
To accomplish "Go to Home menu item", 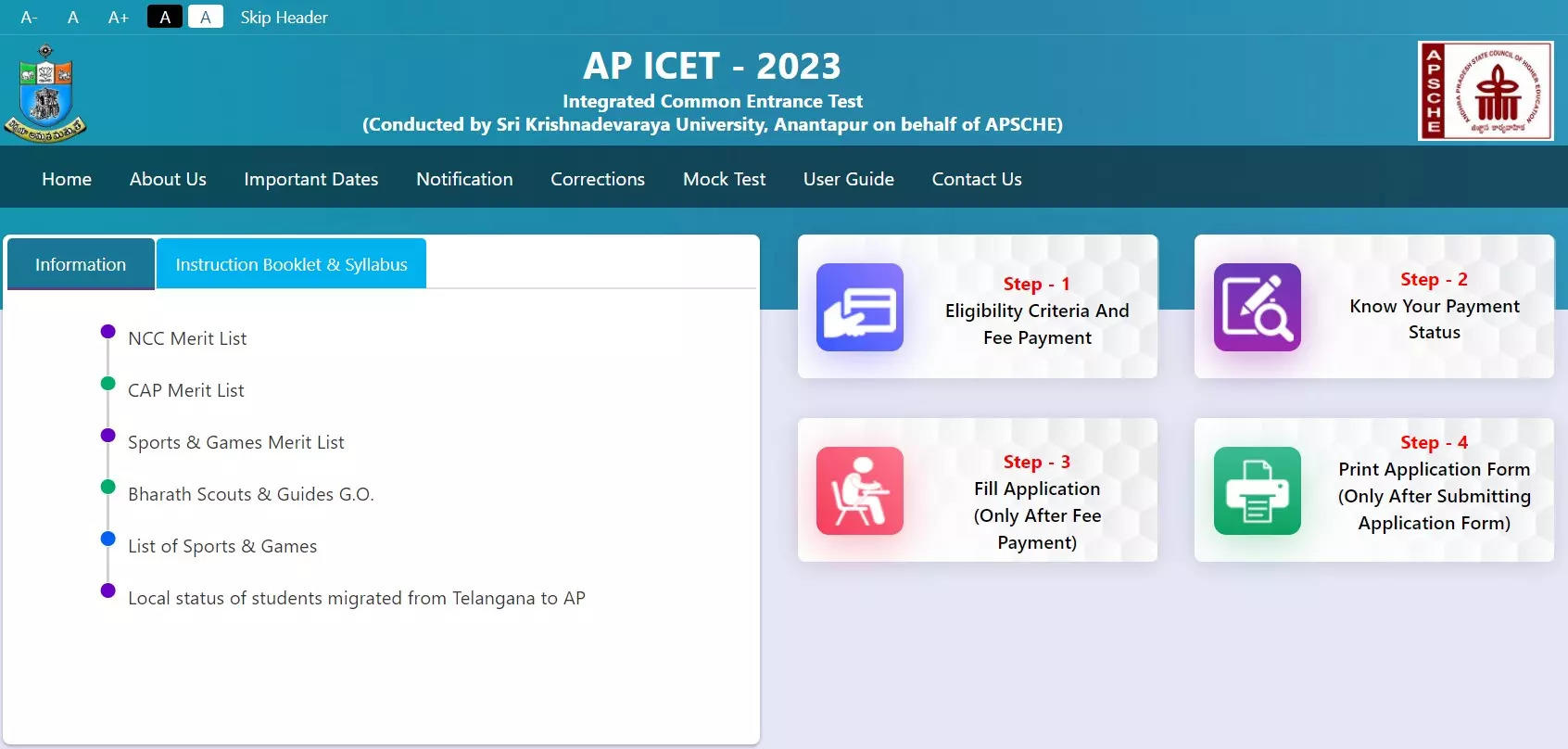I will click(x=67, y=179).
